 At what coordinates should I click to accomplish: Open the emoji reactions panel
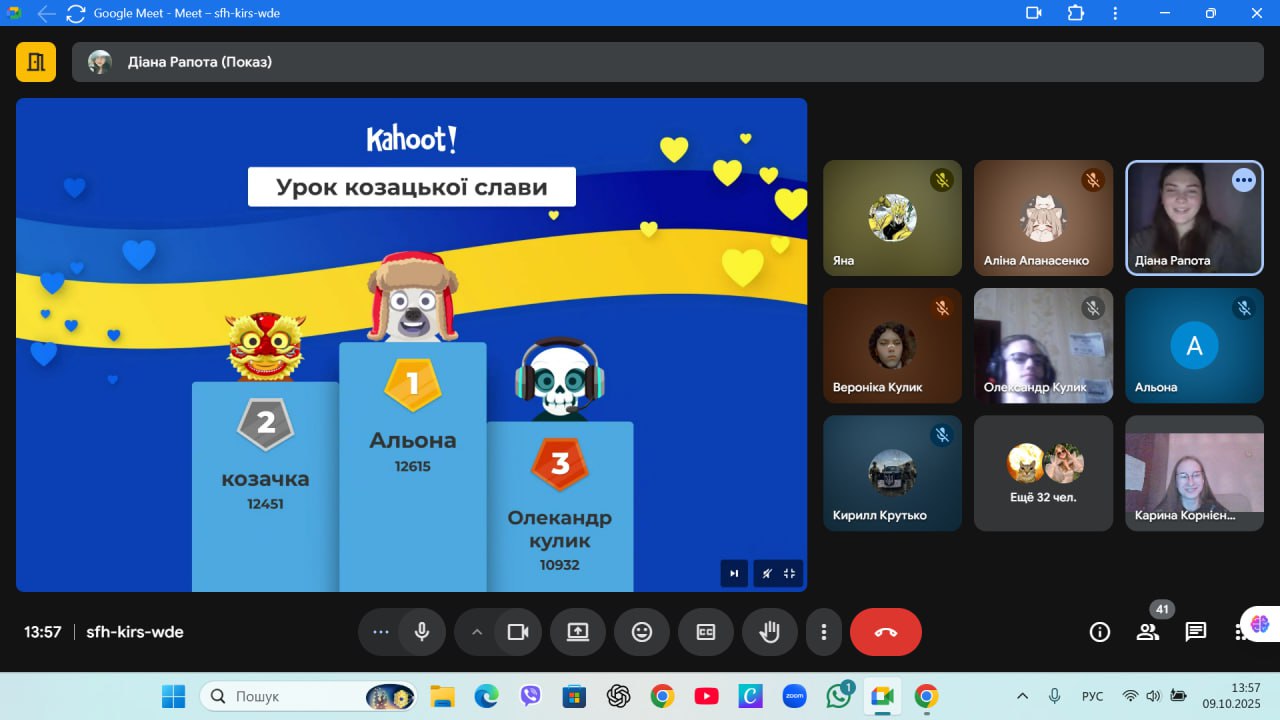pyautogui.click(x=642, y=632)
